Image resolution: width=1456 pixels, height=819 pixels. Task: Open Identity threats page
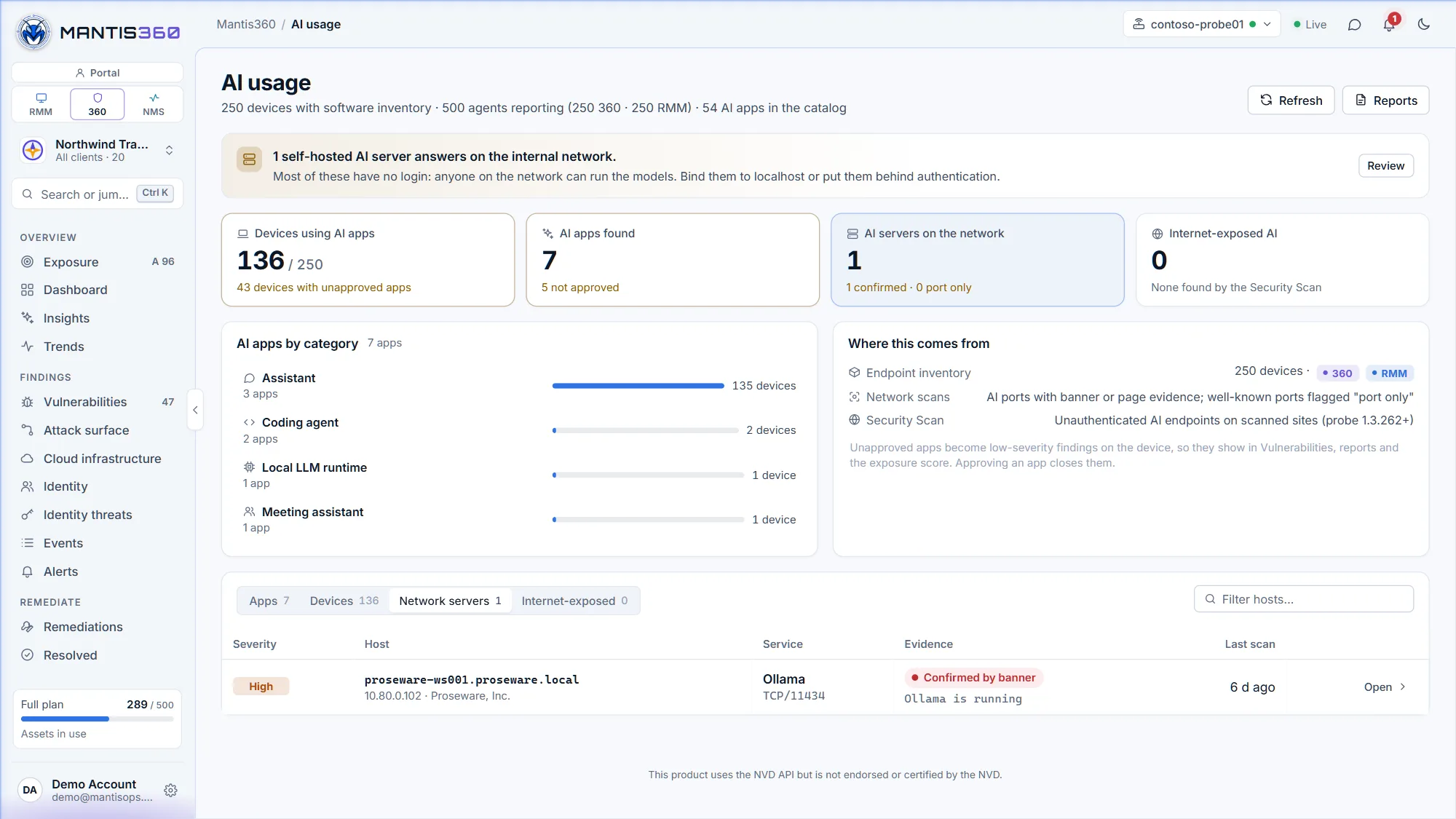point(98,515)
